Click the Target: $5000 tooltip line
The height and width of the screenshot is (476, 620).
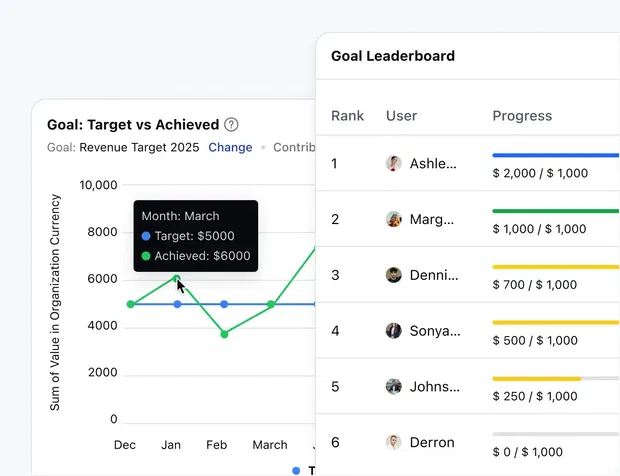188,236
